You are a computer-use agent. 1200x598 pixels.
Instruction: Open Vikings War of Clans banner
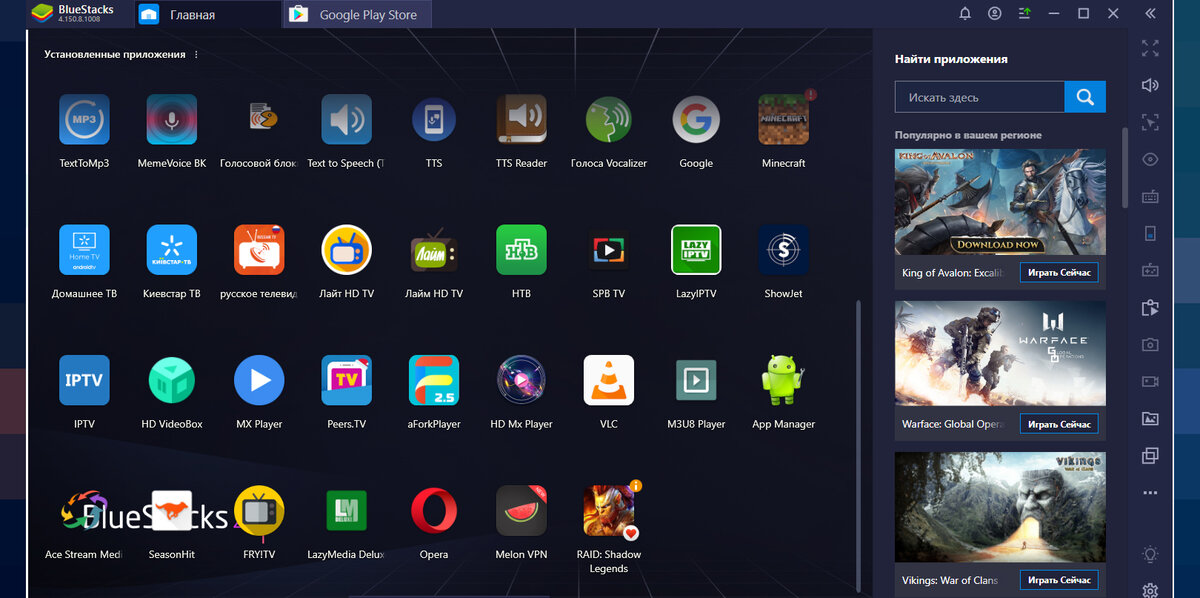click(1000, 507)
